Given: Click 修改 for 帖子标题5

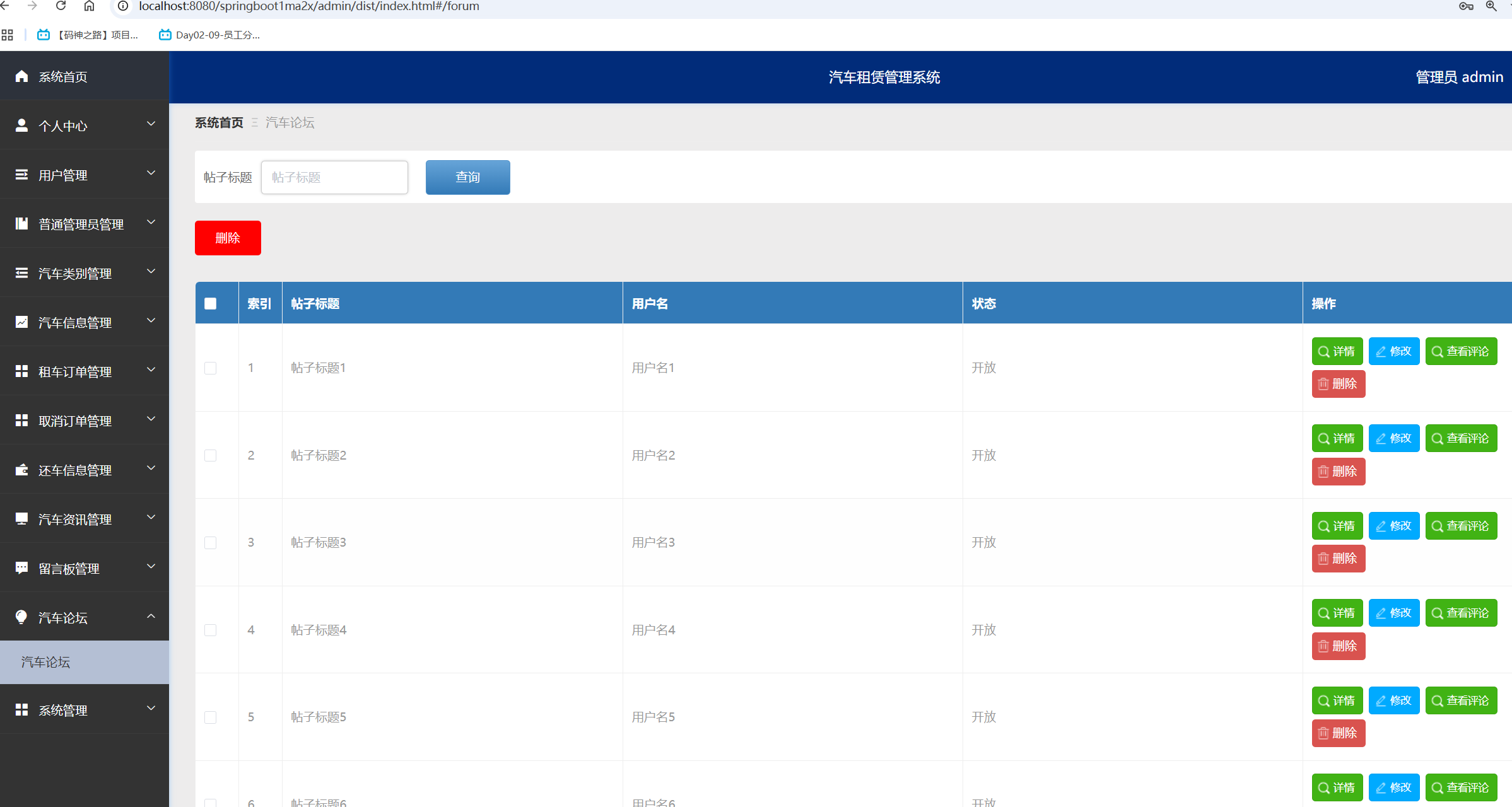Looking at the screenshot, I should click(1393, 700).
